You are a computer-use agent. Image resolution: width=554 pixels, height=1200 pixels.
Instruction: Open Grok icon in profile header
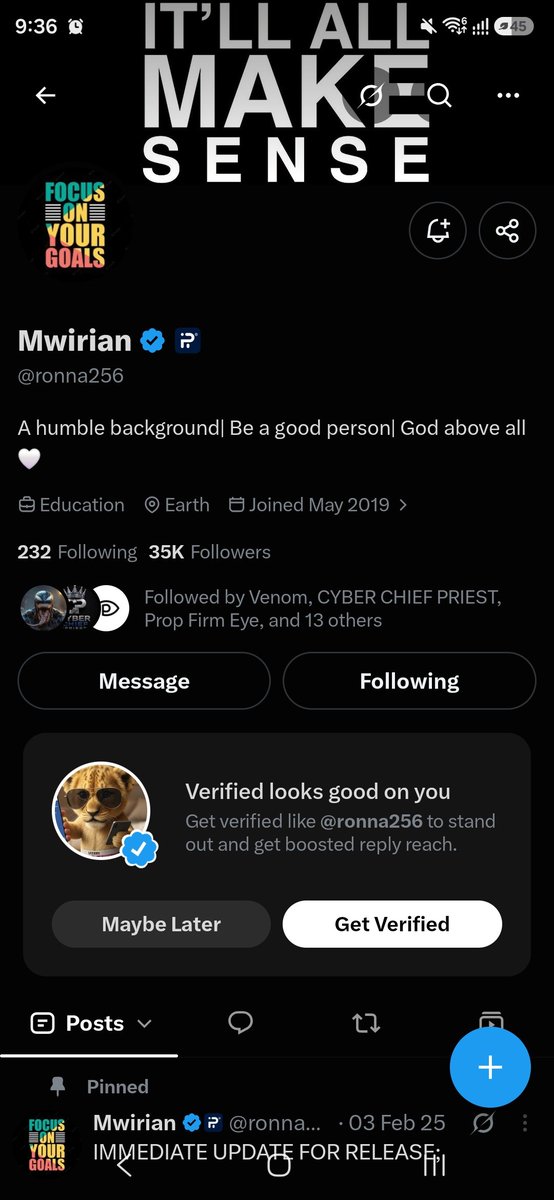373,95
